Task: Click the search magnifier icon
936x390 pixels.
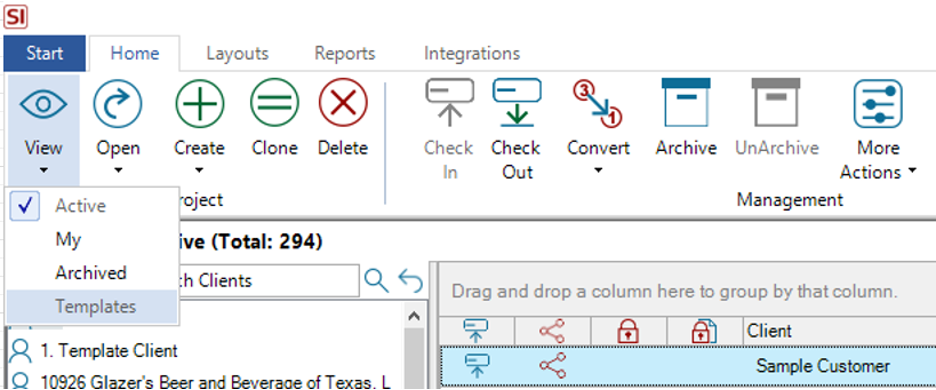Action: pos(377,280)
